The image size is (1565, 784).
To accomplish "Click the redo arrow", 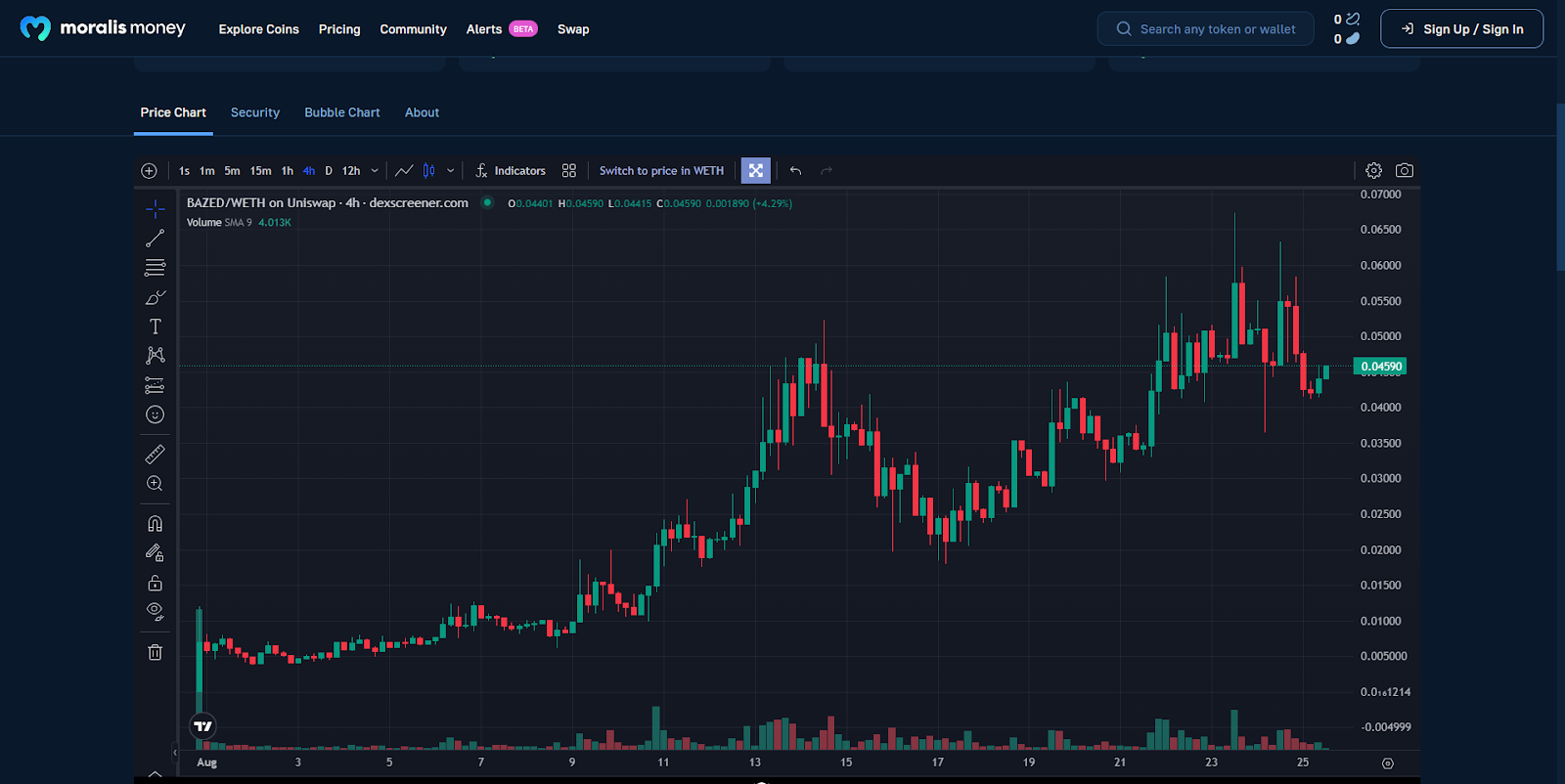I will 827,171.
